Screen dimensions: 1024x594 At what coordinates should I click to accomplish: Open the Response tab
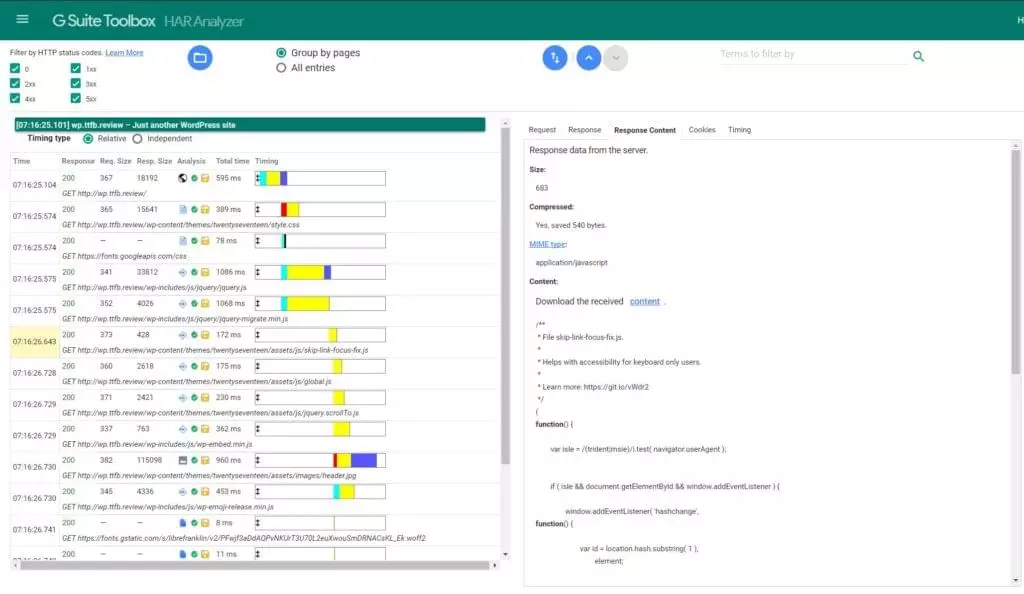pyautogui.click(x=584, y=130)
